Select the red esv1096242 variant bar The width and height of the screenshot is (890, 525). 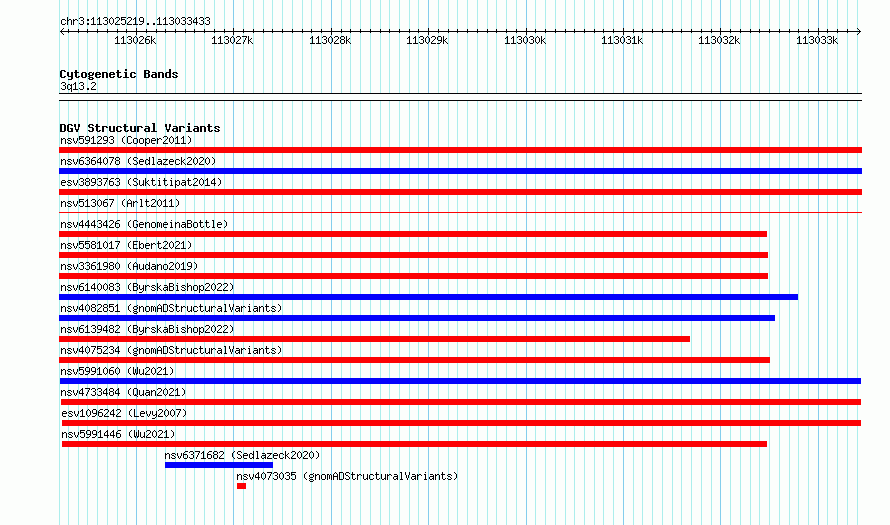point(461,423)
